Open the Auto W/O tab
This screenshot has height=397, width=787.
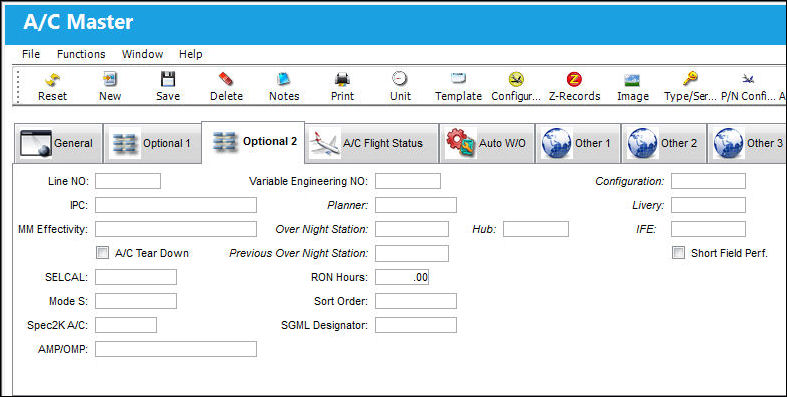(x=487, y=144)
